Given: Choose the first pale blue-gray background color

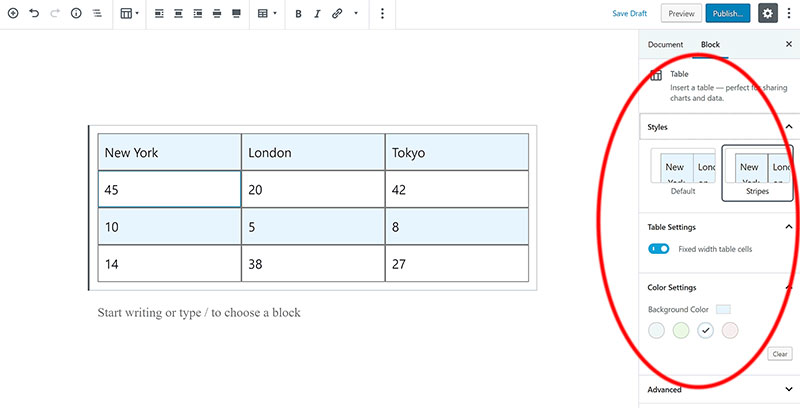Looking at the screenshot, I should 657,330.
